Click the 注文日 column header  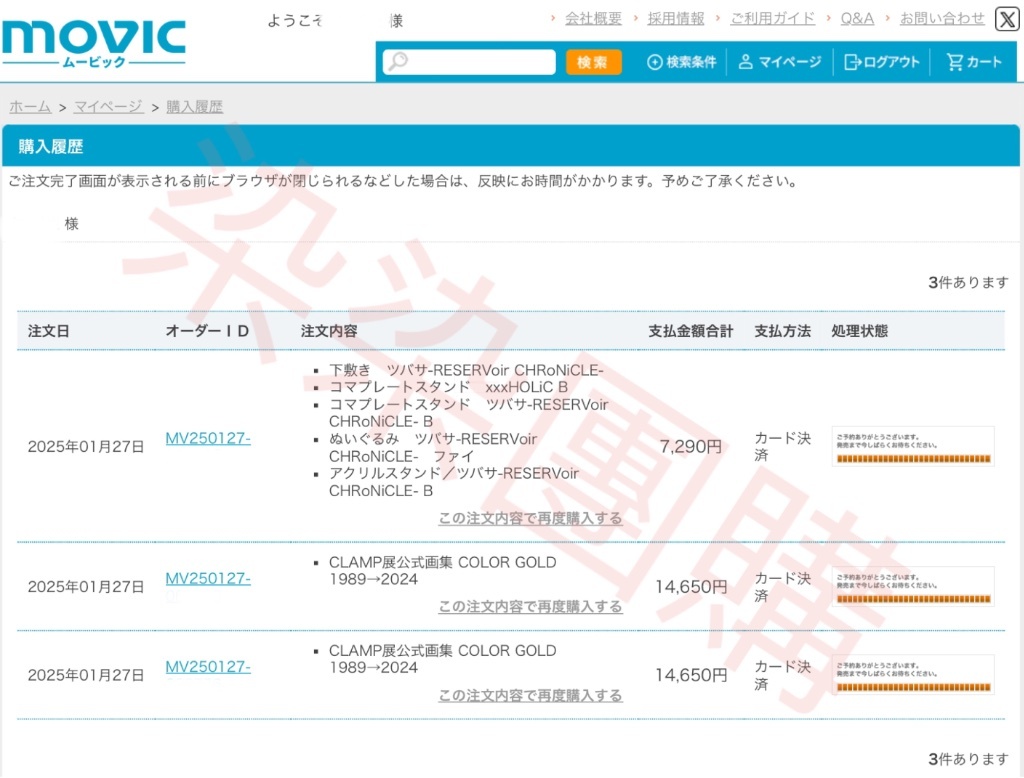(48, 331)
